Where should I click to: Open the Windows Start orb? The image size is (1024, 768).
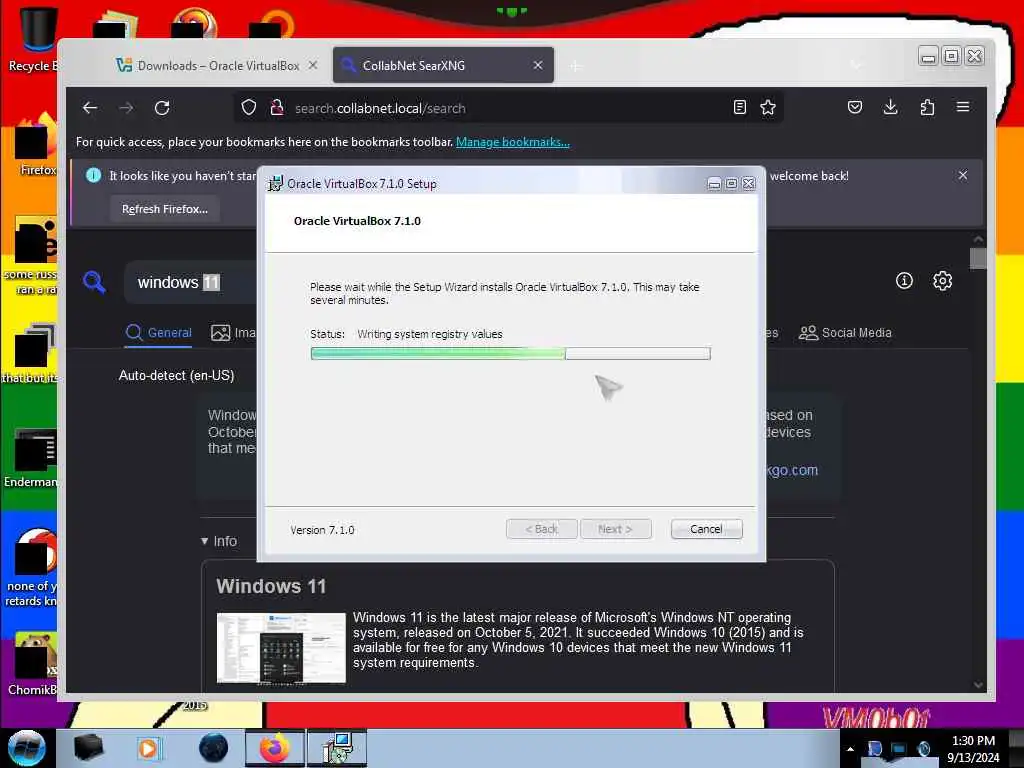click(26, 748)
